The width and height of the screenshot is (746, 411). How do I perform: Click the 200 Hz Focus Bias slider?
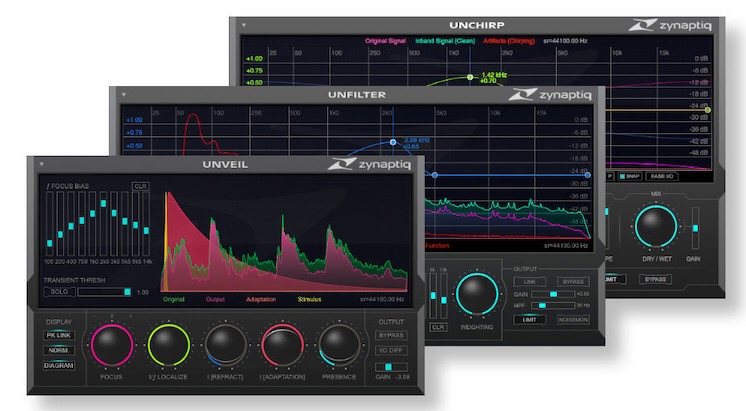(x=60, y=224)
